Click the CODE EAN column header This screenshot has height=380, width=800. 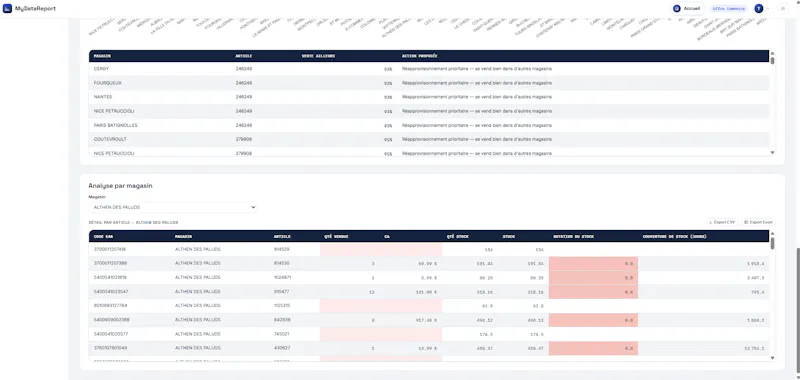103,236
